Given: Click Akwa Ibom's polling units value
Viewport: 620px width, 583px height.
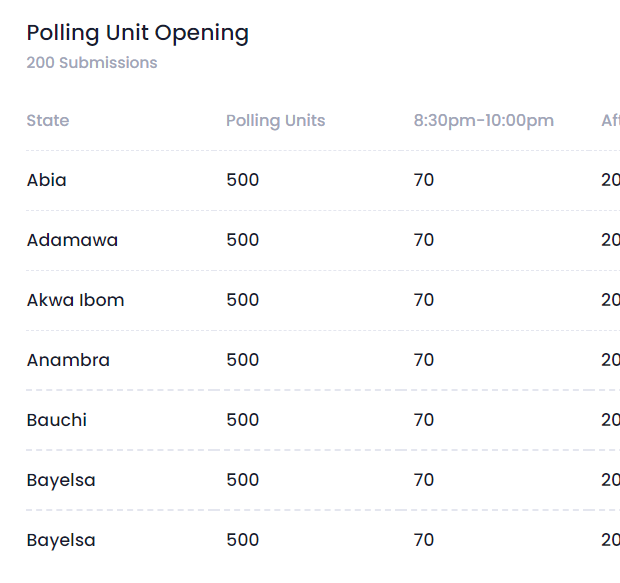Looking at the screenshot, I should [x=242, y=301].
